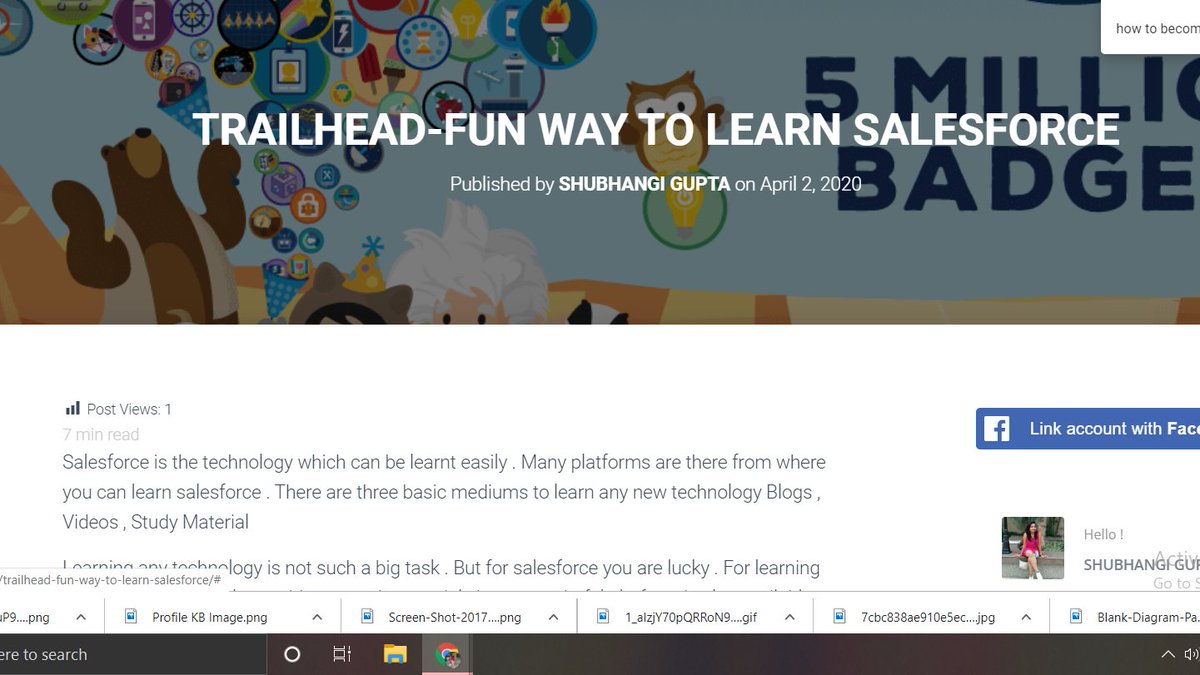Open Task View icon in taskbar
The height and width of the screenshot is (675, 1200).
[342, 655]
